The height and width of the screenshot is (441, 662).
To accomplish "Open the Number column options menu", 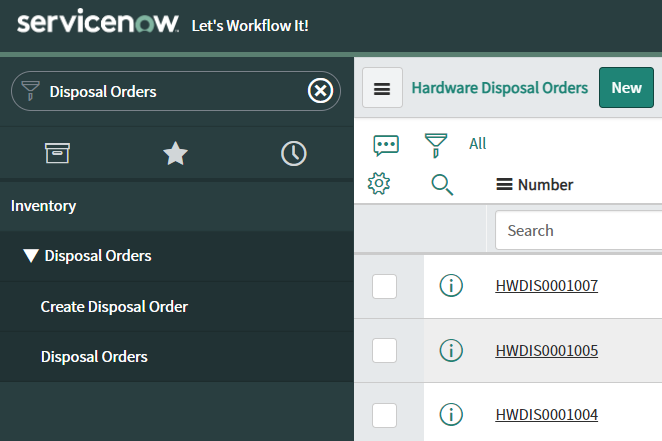I will pos(504,184).
